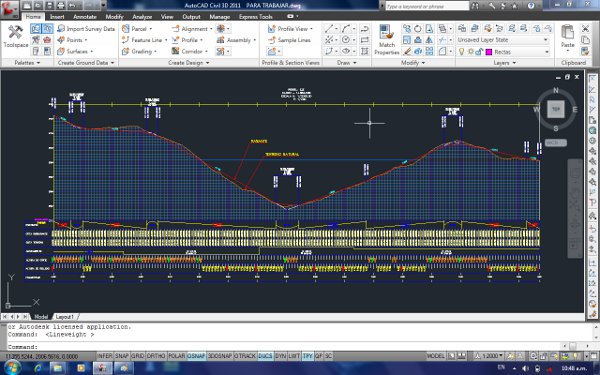Open the Layout1 tab
The width and height of the screenshot is (600, 375).
pos(64,317)
